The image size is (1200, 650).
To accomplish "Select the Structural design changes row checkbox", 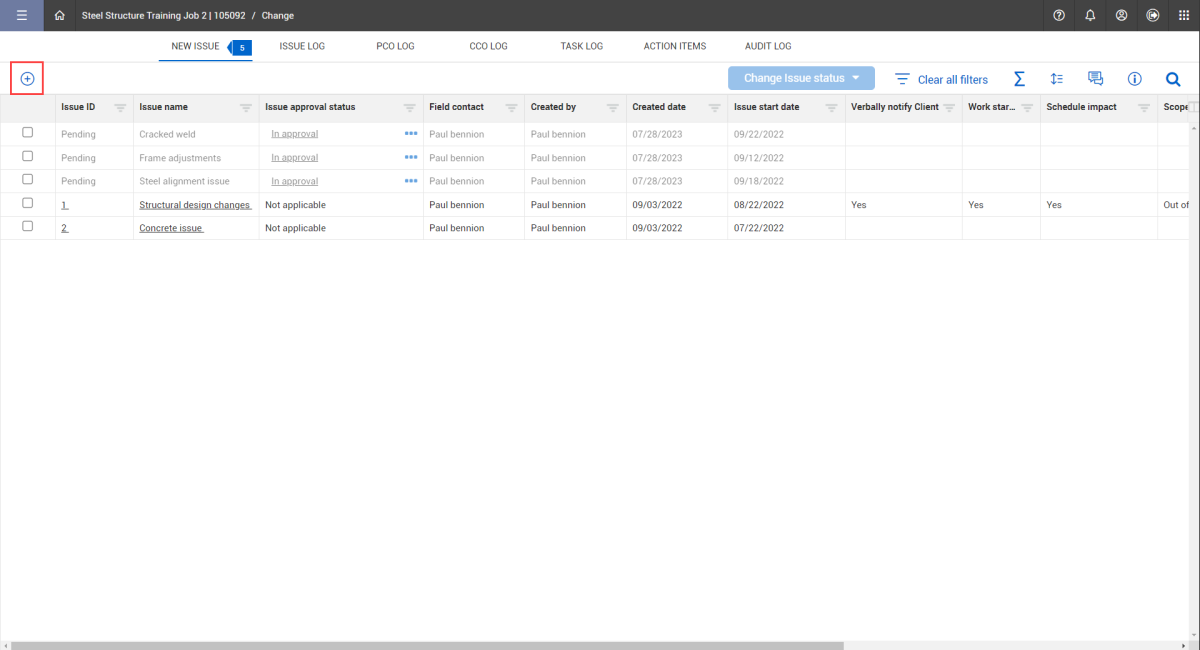I will (x=28, y=203).
